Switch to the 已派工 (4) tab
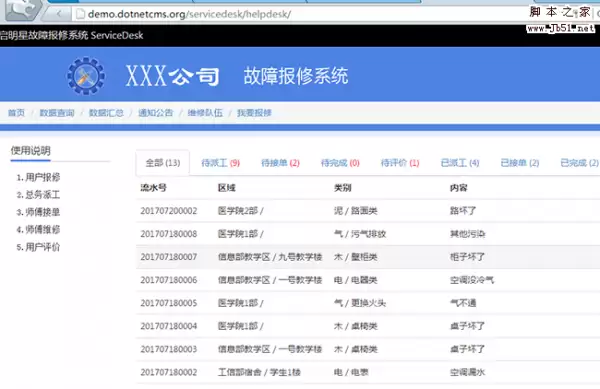Viewport: 600px width, 389px height. point(460,163)
